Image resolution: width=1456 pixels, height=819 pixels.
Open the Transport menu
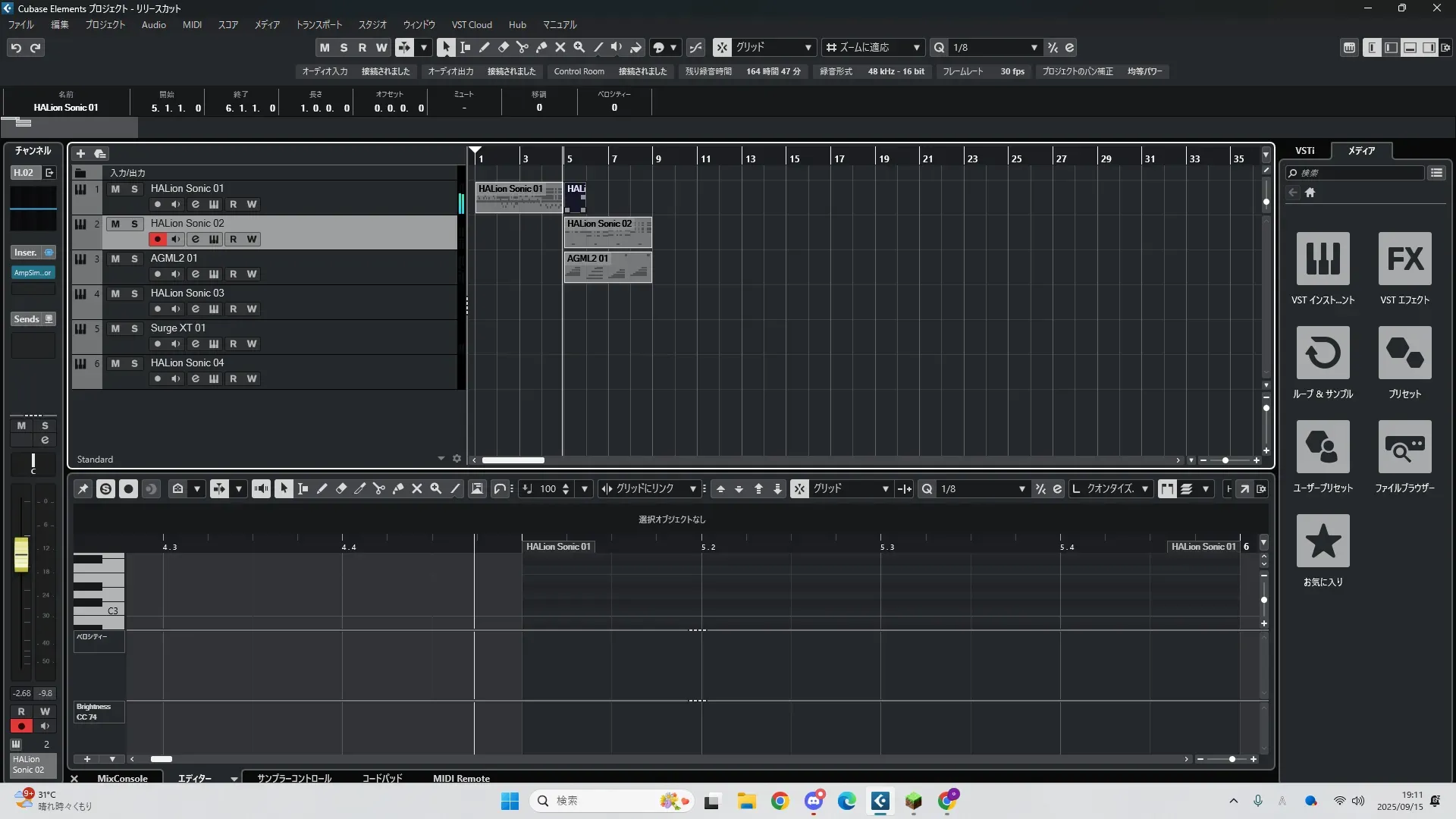(x=318, y=24)
